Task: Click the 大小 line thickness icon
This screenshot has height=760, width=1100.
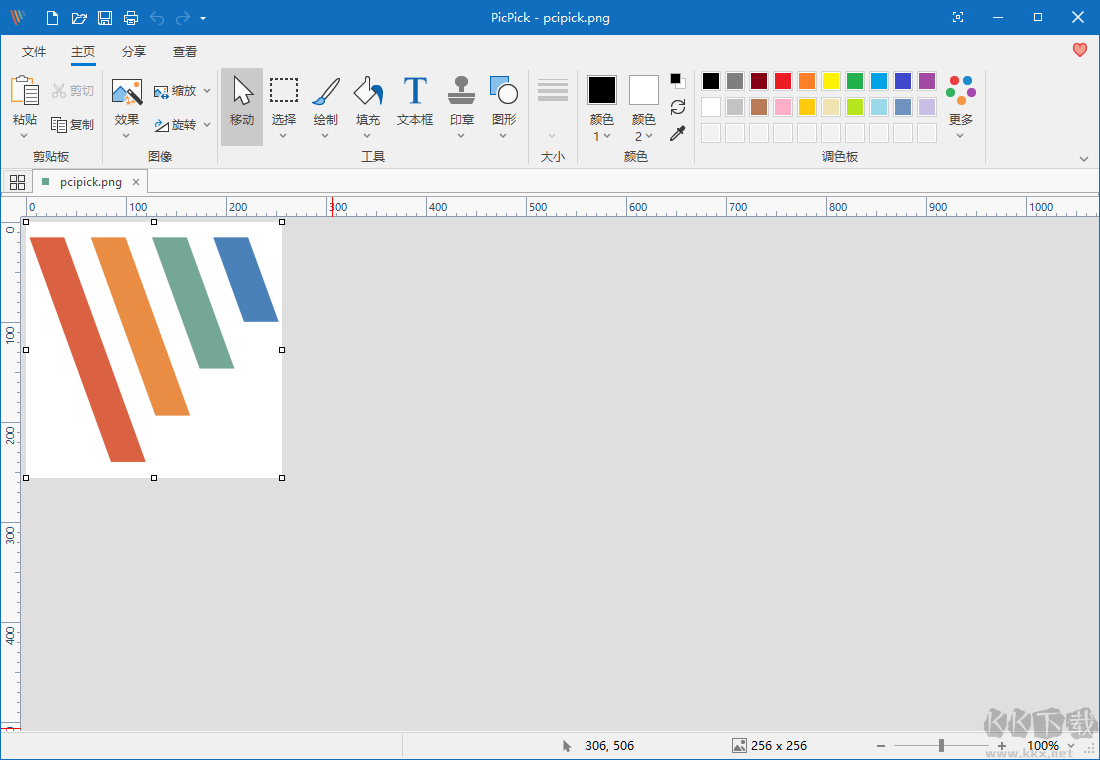Action: point(553,91)
